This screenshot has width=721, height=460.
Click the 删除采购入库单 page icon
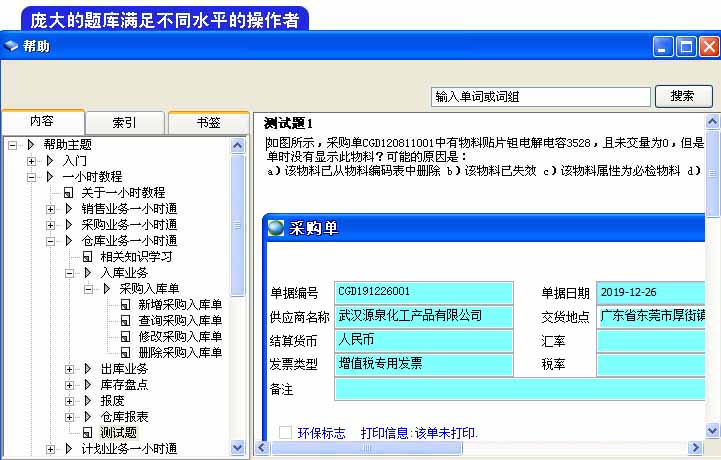126,353
